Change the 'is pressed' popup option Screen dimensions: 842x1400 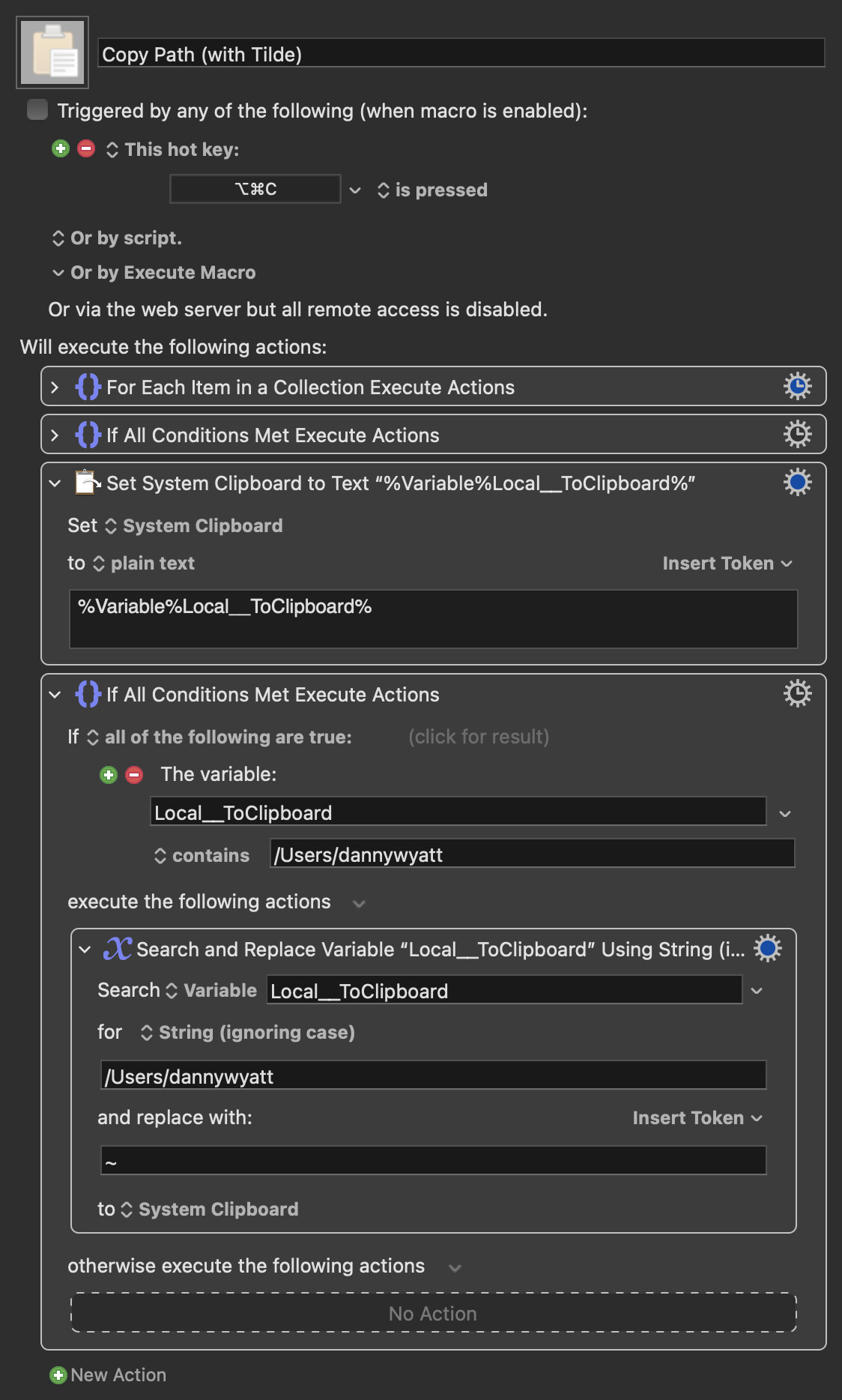pos(432,190)
